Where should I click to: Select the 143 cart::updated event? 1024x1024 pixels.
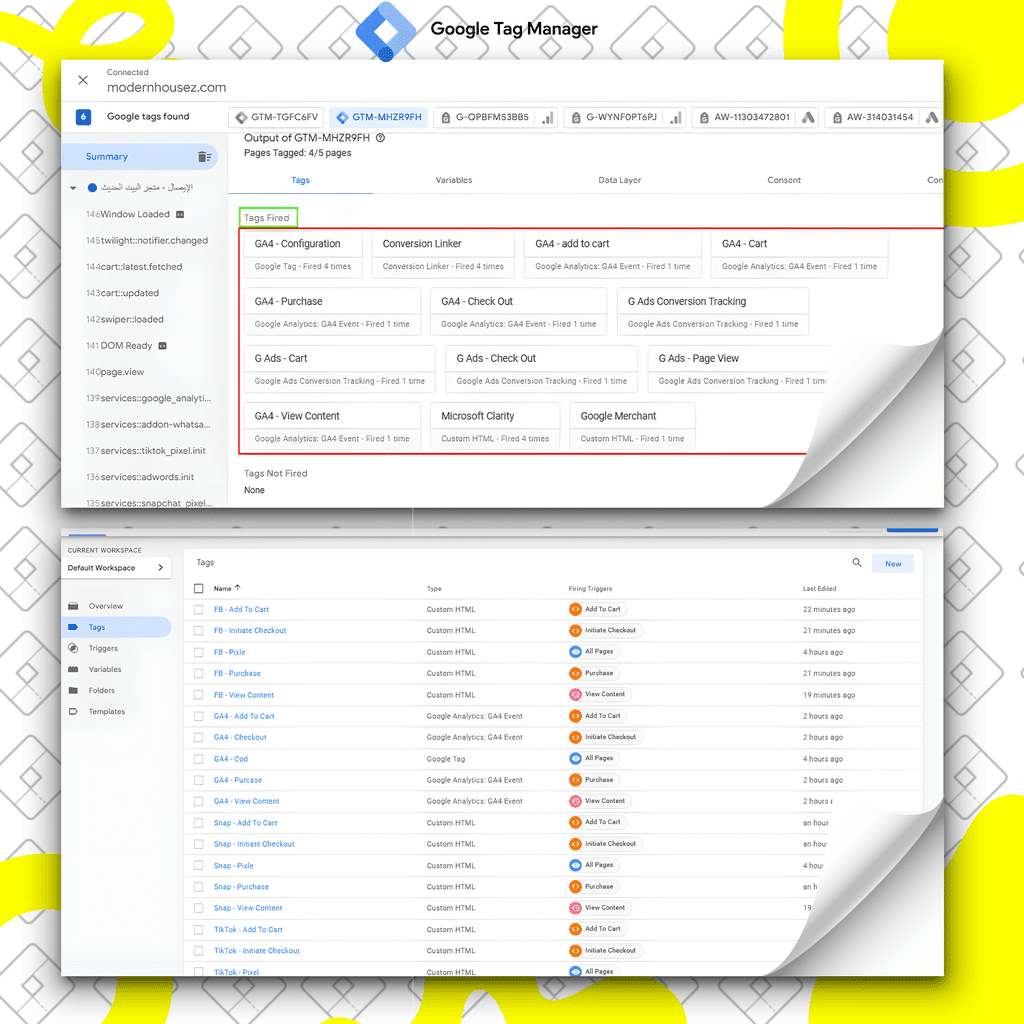tap(122, 293)
